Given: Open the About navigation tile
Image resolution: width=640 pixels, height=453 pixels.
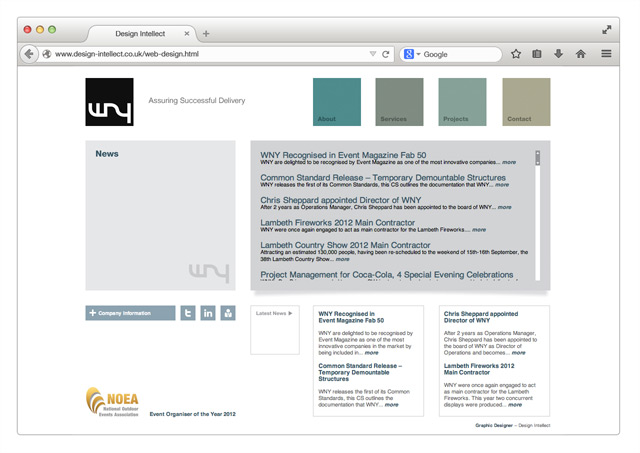Looking at the screenshot, I should click(336, 102).
